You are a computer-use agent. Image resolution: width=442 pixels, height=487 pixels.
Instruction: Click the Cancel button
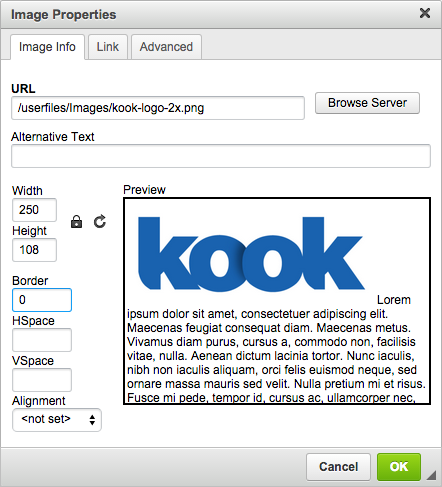coord(338,467)
